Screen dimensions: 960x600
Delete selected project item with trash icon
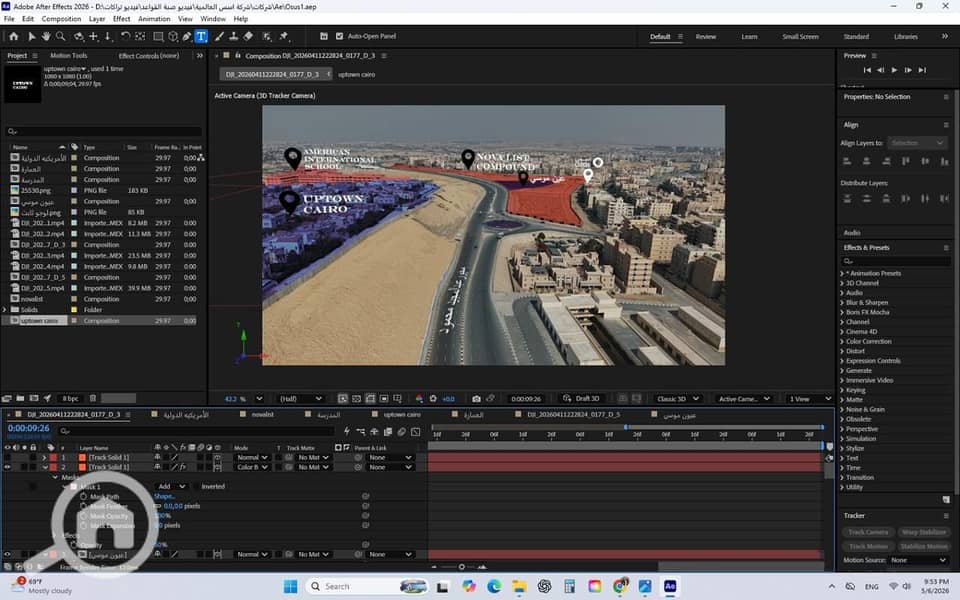click(x=93, y=399)
